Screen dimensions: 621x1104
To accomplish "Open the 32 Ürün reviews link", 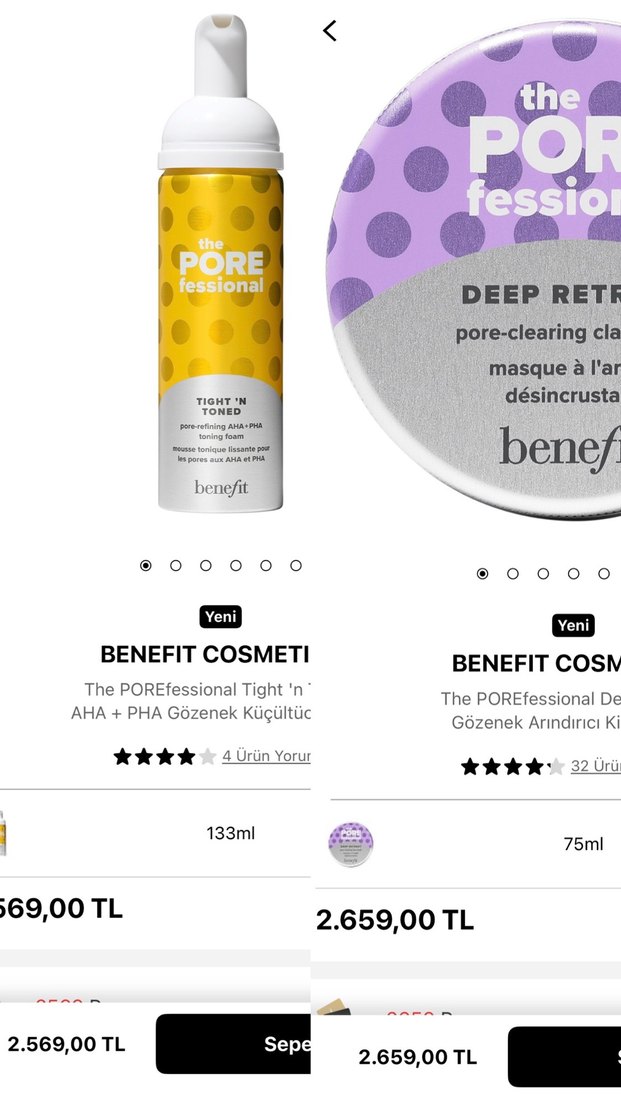I will coord(596,766).
